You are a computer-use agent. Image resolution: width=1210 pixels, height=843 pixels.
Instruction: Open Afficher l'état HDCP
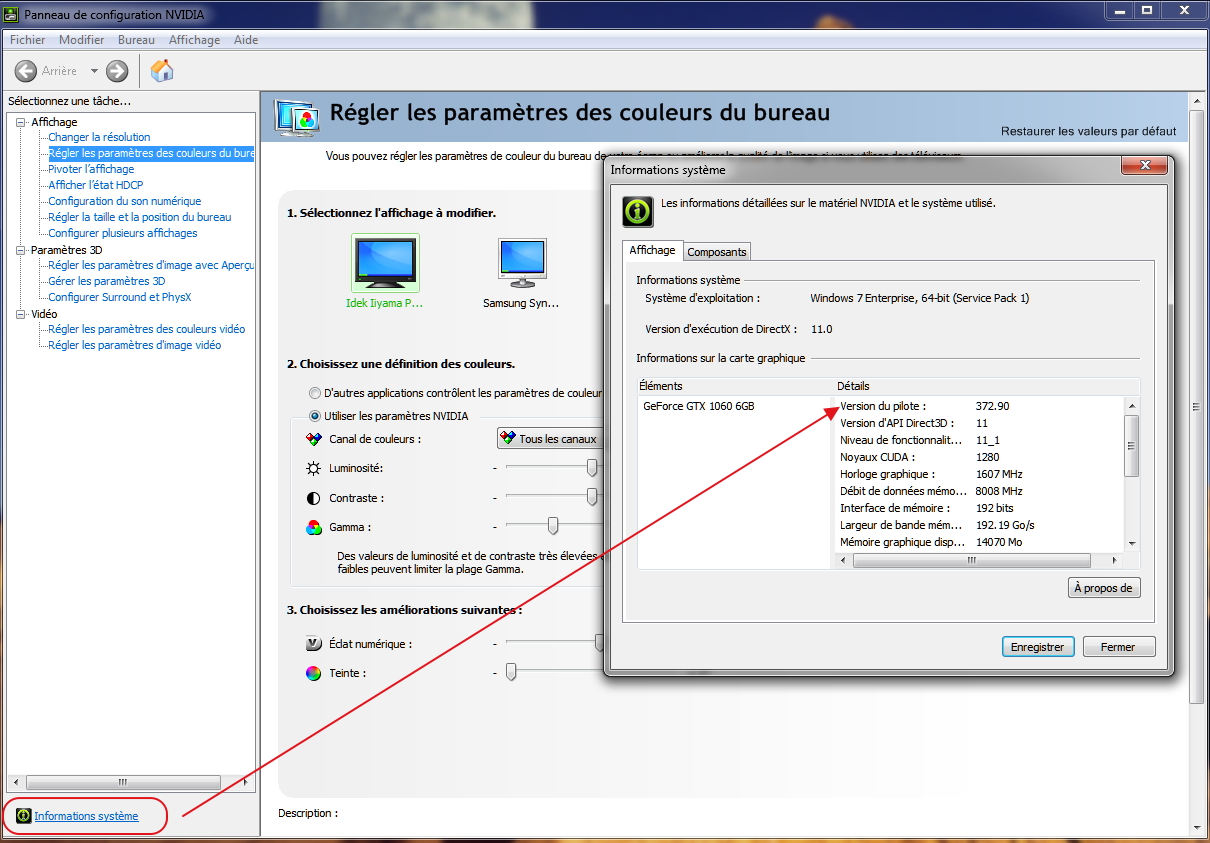(96, 185)
